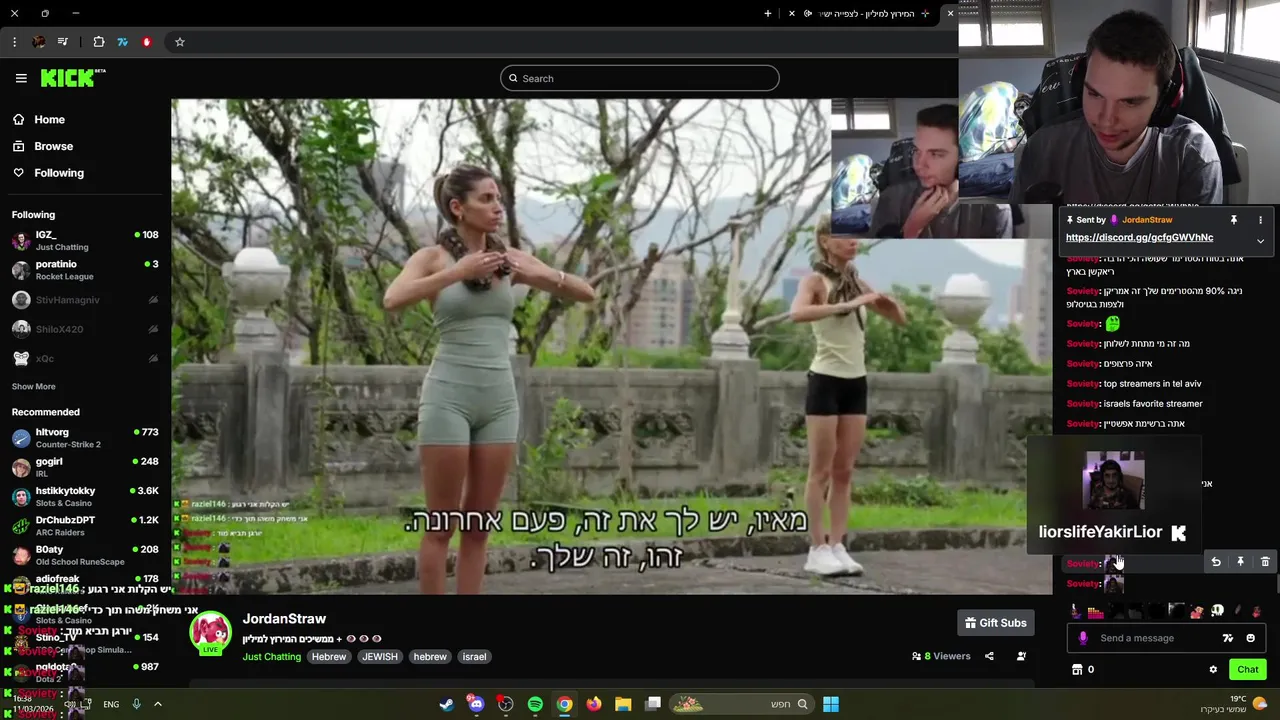Click the translate extension icon in toolbar

[x=123, y=42]
